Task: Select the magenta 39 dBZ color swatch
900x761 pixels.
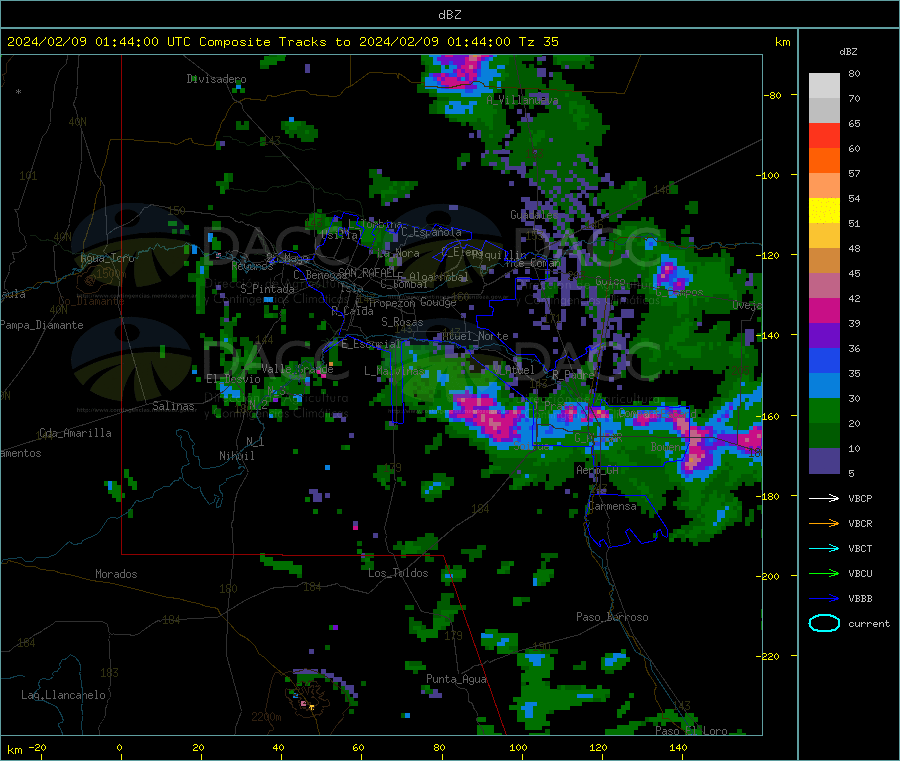Action: coord(824,310)
